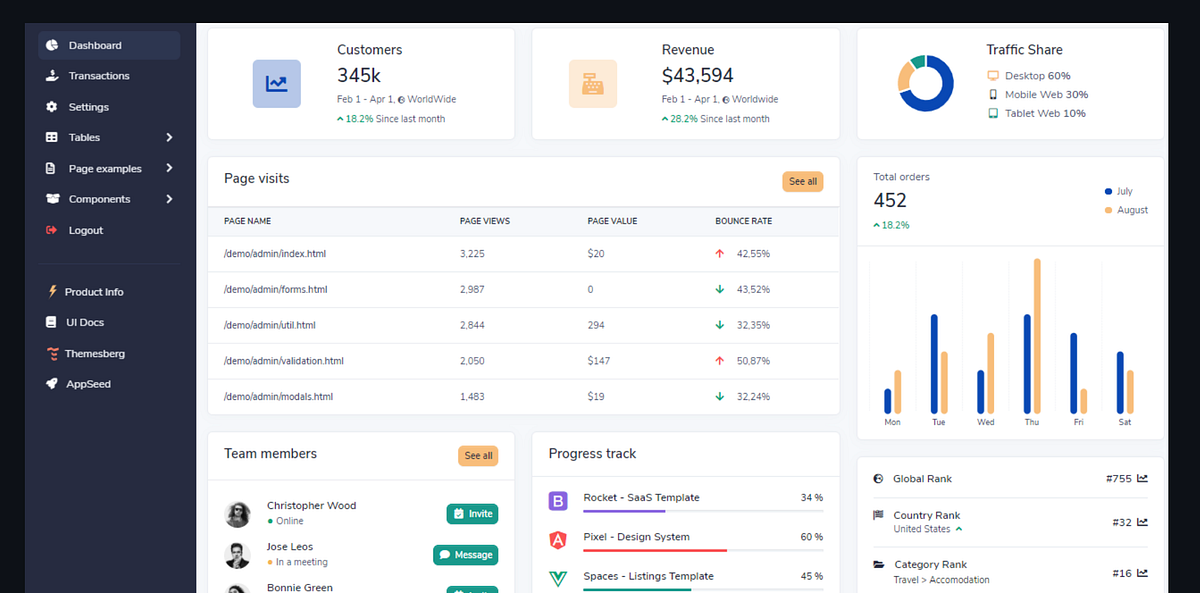Click the Customers chart icon card graphic
1200x593 pixels.
276,83
